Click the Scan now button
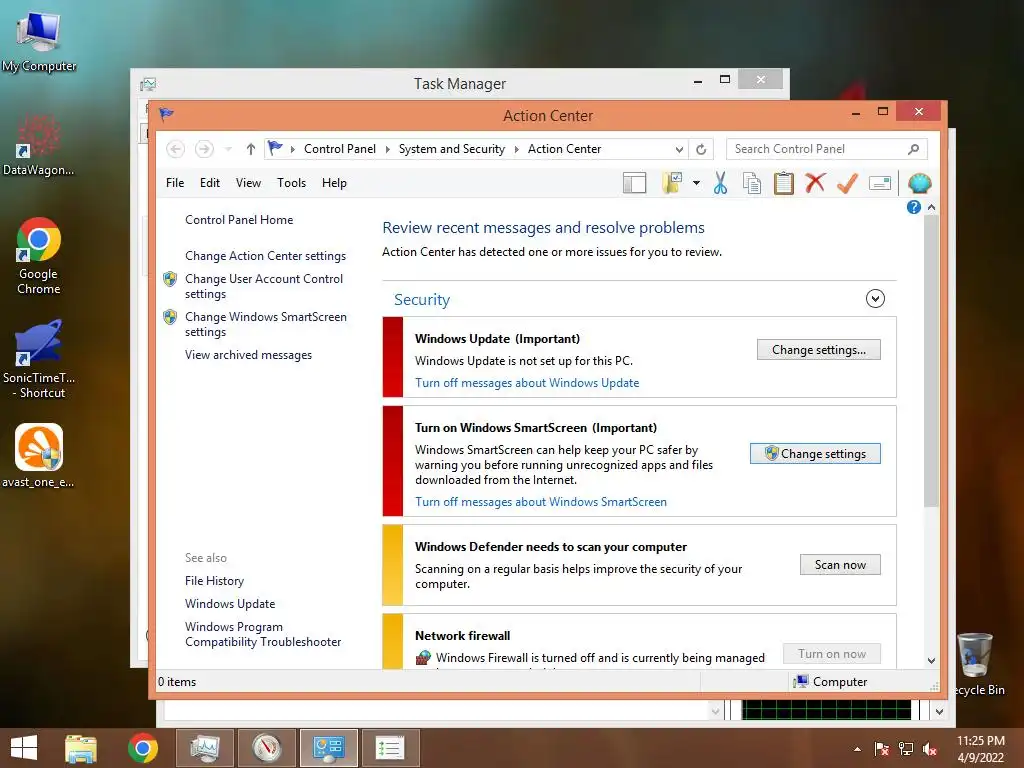Screen dimensions: 1024x768 [x=840, y=564]
